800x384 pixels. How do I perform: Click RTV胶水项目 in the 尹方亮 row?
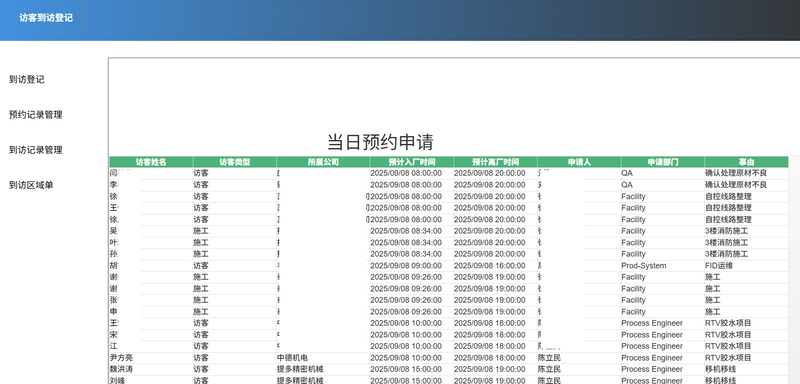coord(728,358)
